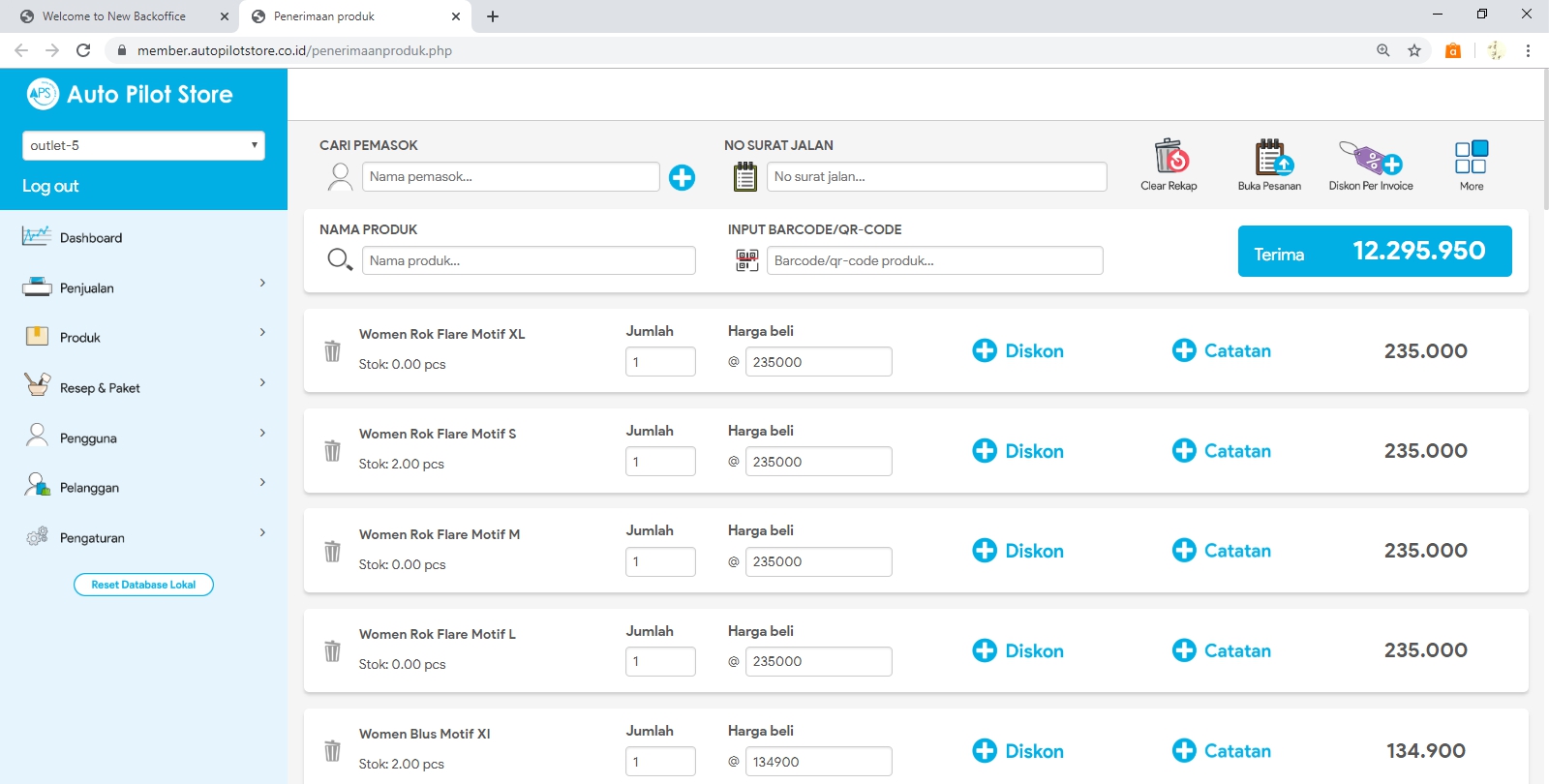Expand the Pengaturan sidebar menu
This screenshot has width=1549, height=784.
click(x=143, y=537)
